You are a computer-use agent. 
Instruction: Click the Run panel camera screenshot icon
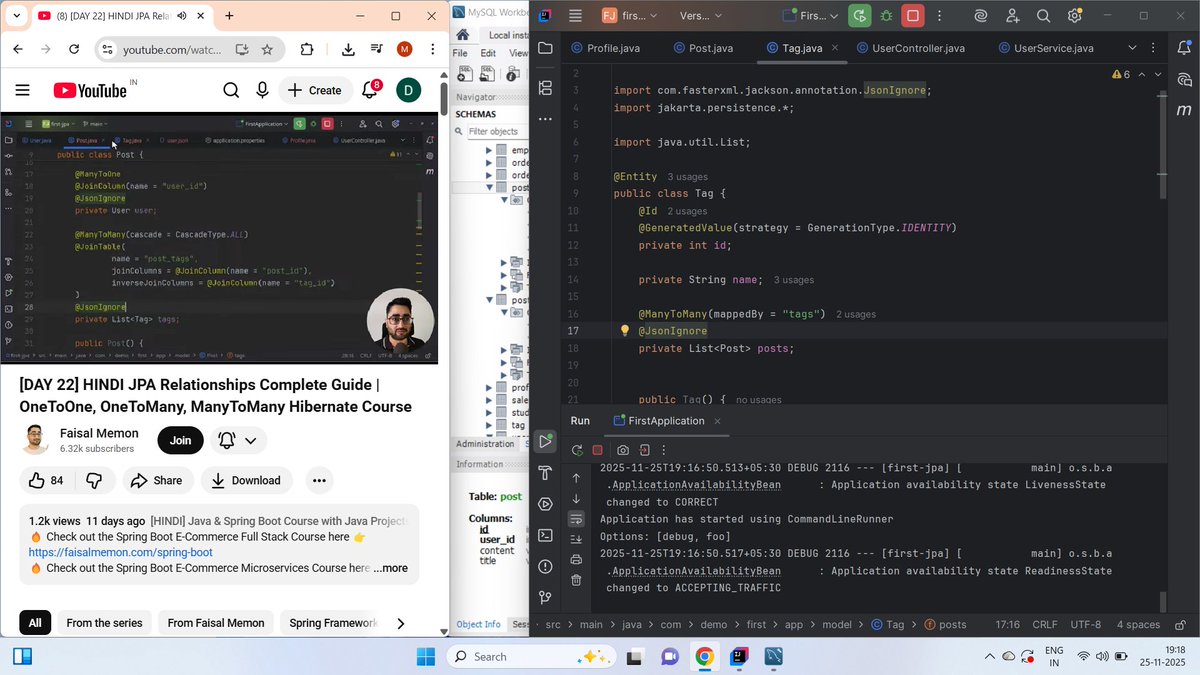pos(623,450)
